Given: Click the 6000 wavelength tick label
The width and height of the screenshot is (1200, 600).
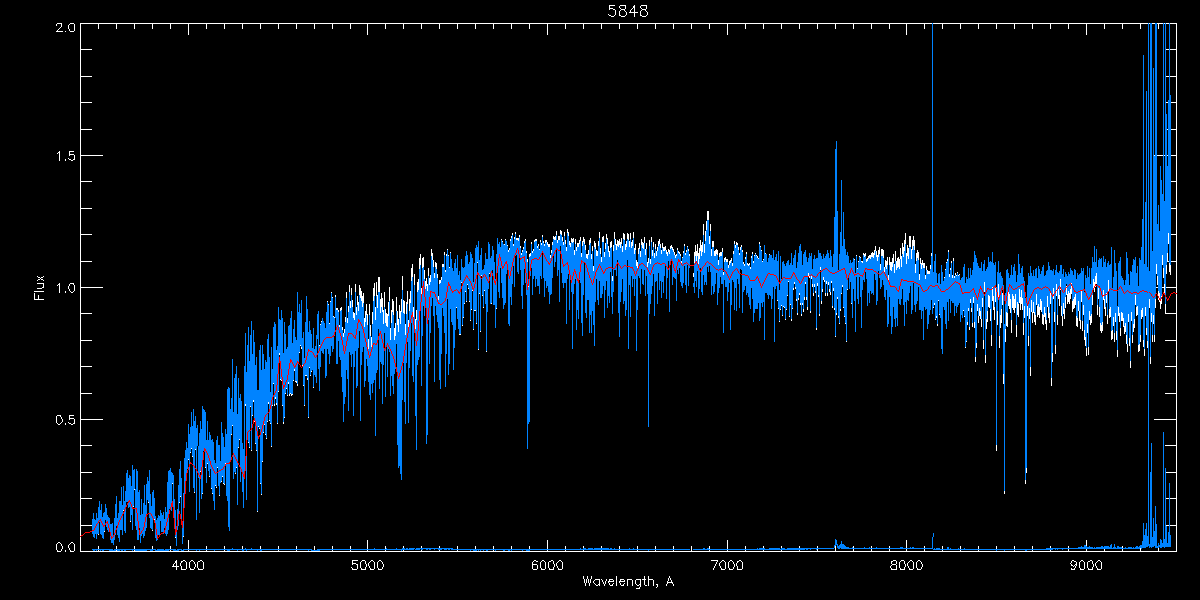Looking at the screenshot, I should point(547,565).
